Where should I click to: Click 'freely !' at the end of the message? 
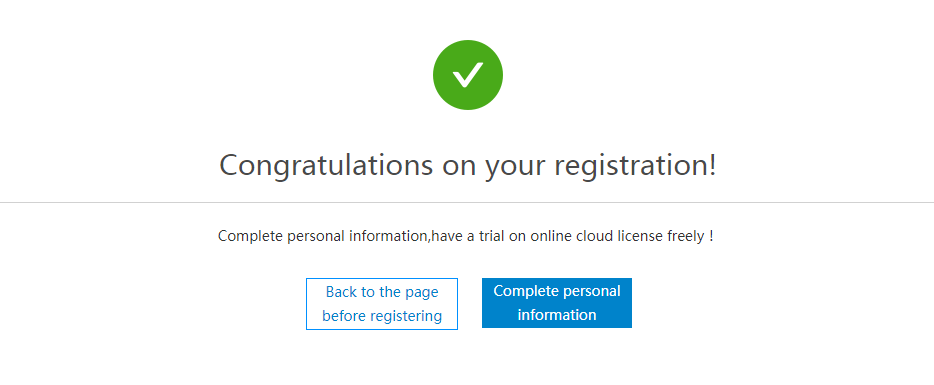(690, 236)
